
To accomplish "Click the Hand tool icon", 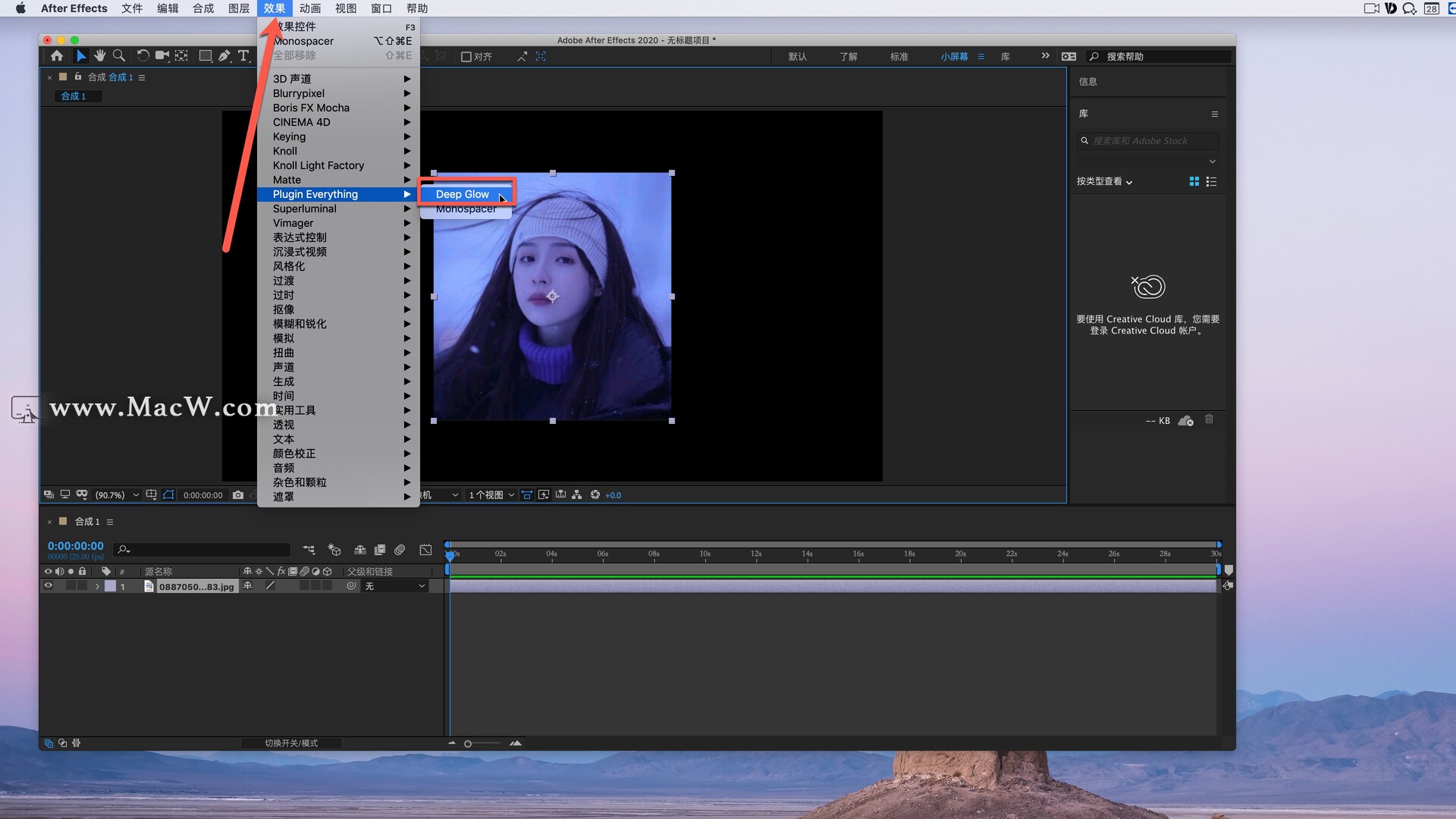I will pyautogui.click(x=100, y=56).
